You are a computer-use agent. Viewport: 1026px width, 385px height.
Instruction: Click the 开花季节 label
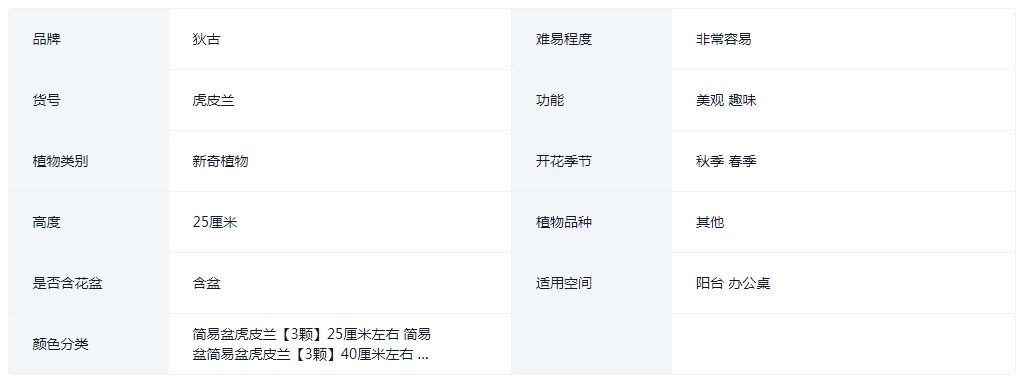pyautogui.click(x=563, y=161)
